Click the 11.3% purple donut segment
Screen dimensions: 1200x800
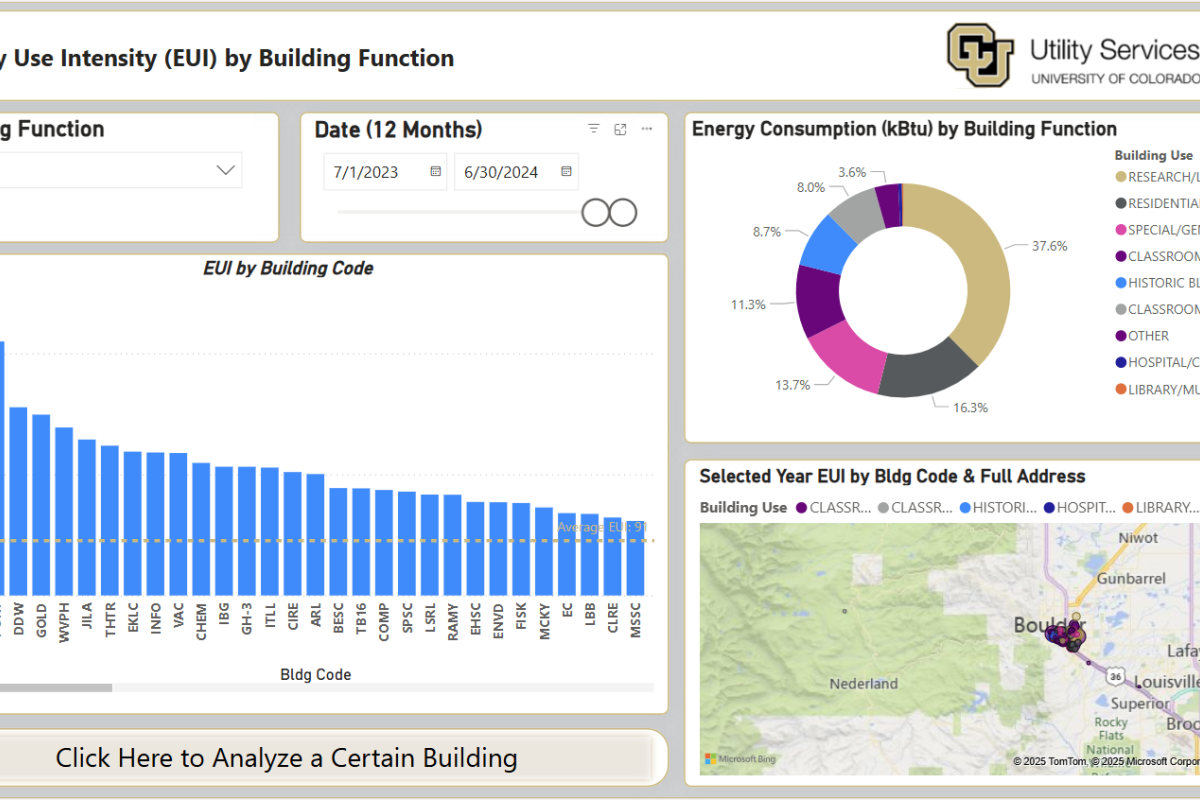pyautogui.click(x=818, y=303)
